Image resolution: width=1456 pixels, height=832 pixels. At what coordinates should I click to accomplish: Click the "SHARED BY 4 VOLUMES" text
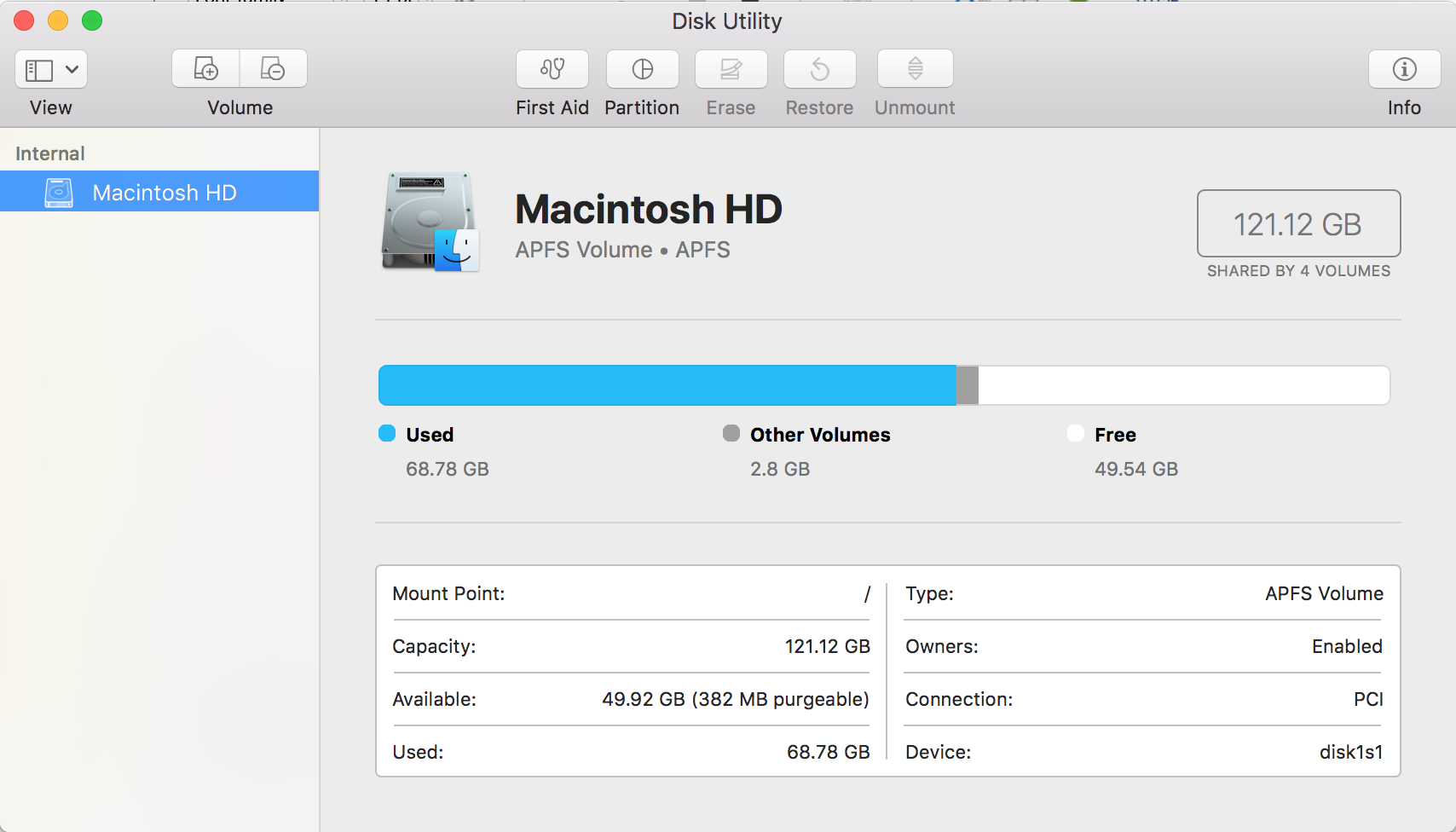[1298, 271]
